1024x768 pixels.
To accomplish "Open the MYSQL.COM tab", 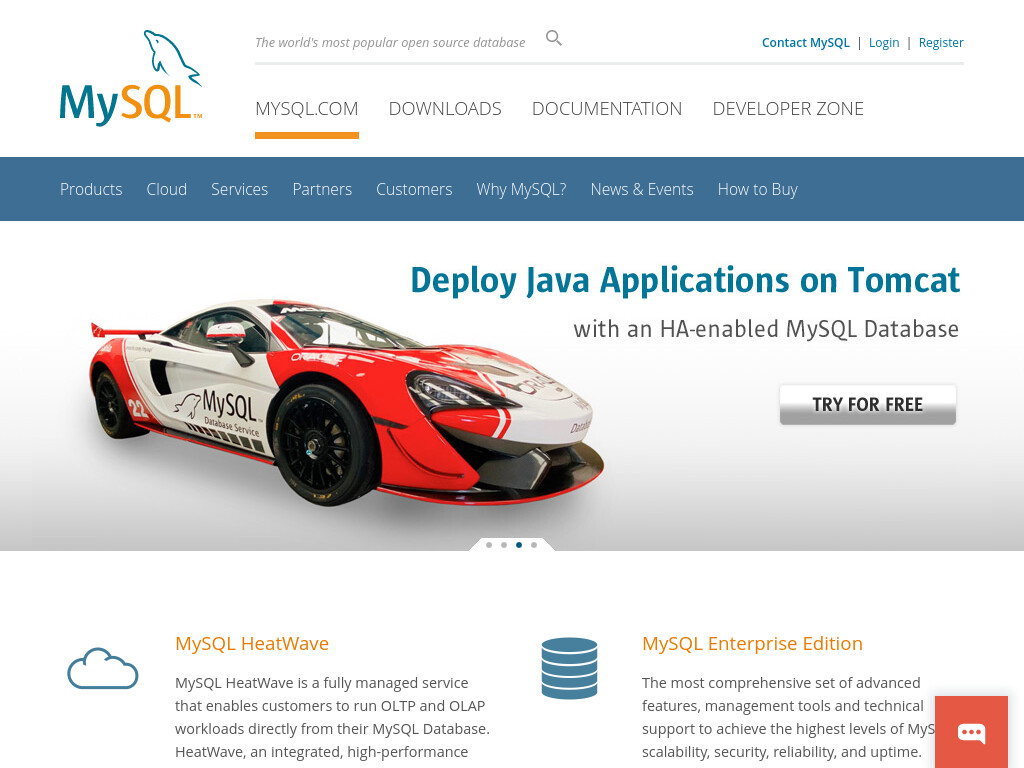I will pyautogui.click(x=306, y=108).
